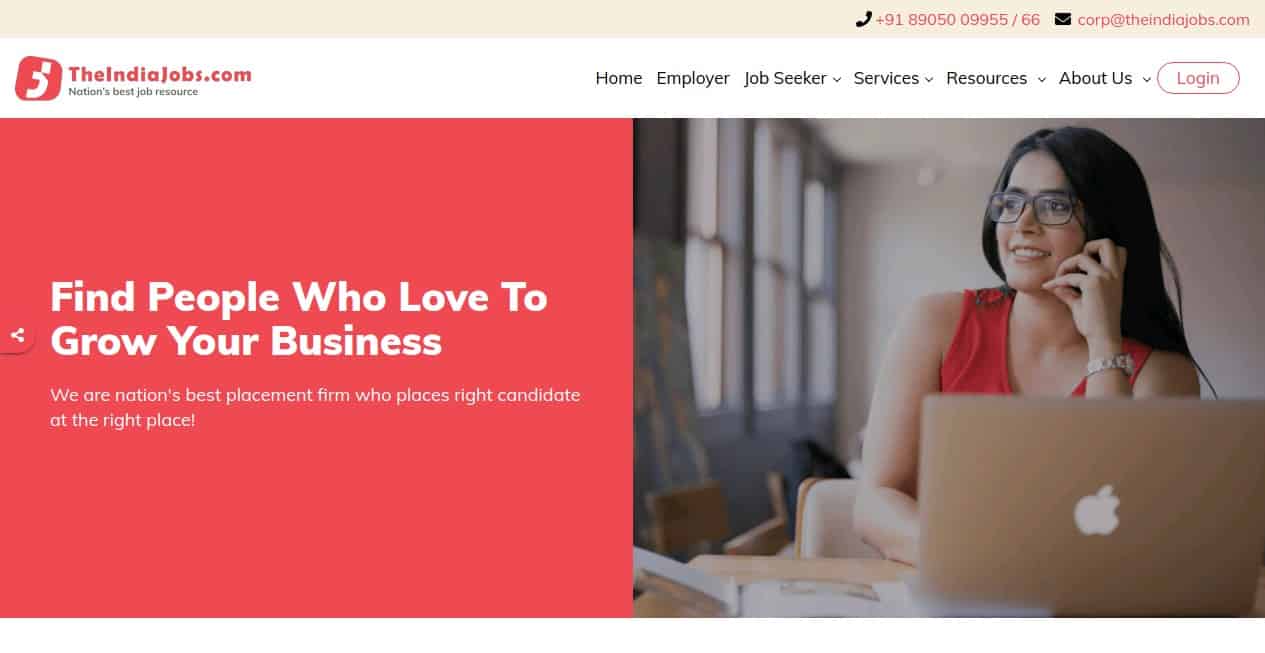This screenshot has height=653, width=1265.
Task: Expand the Resources dropdown arrow
Action: coord(1041,79)
